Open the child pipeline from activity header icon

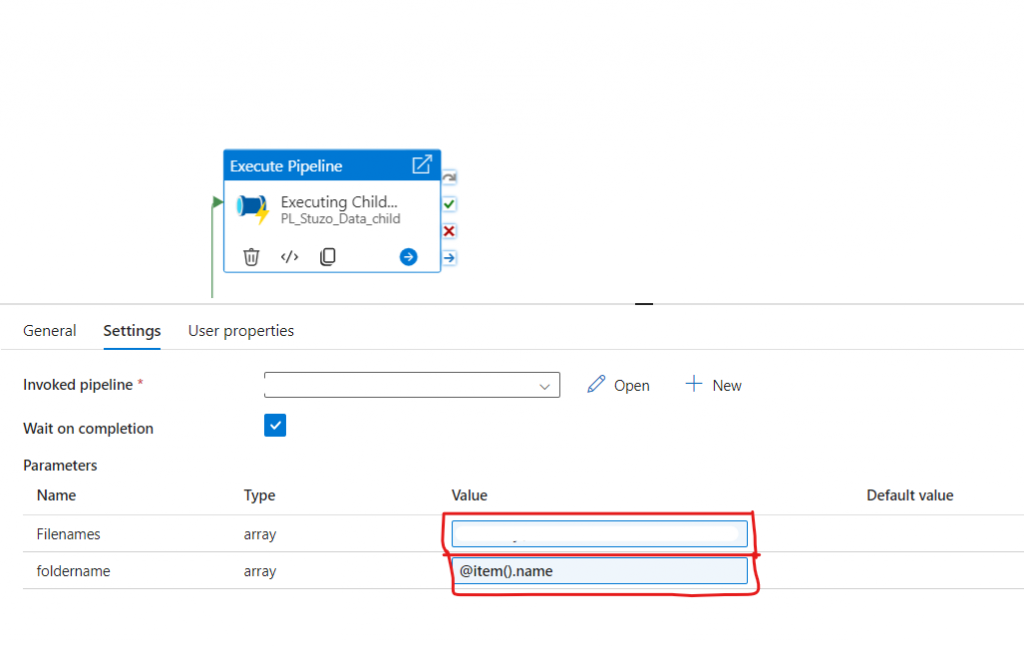pyautogui.click(x=422, y=165)
